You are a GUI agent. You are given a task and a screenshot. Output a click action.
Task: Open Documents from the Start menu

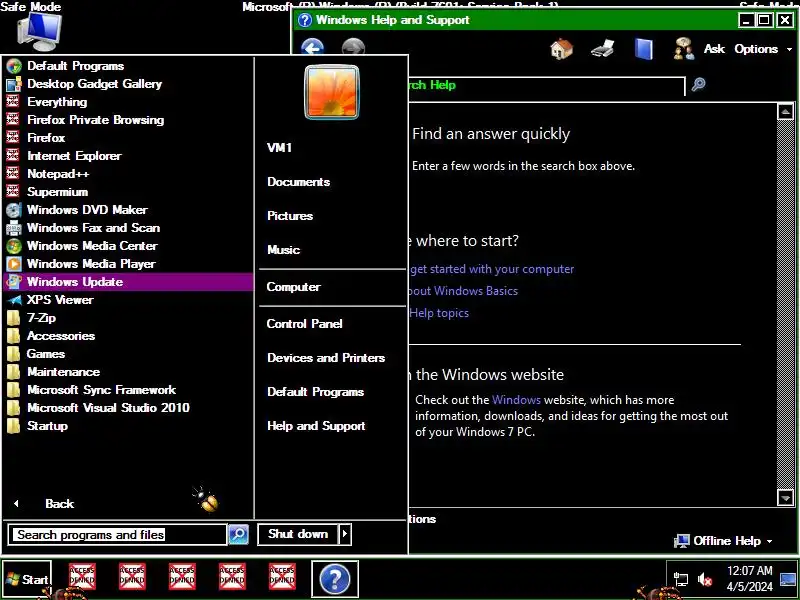pyautogui.click(x=298, y=182)
